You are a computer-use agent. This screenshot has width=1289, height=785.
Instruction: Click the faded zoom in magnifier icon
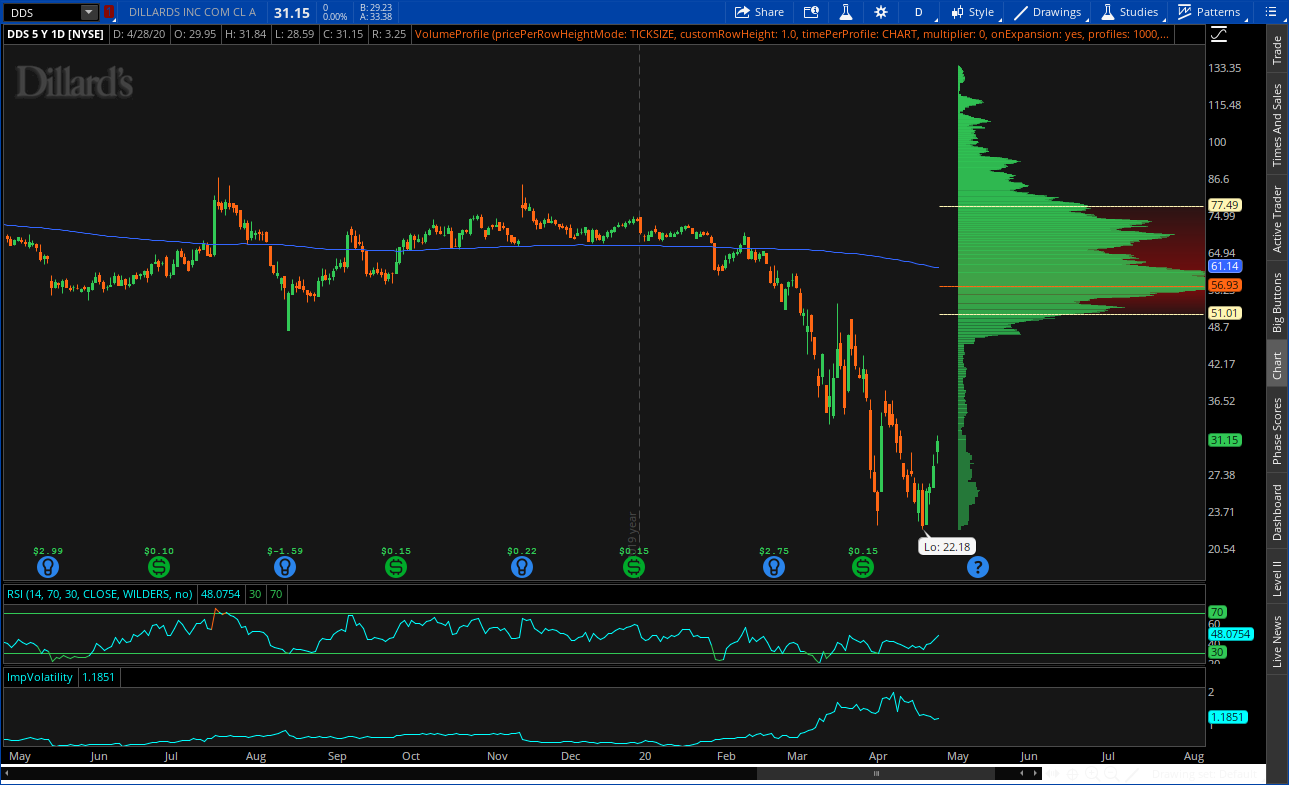click(1094, 773)
